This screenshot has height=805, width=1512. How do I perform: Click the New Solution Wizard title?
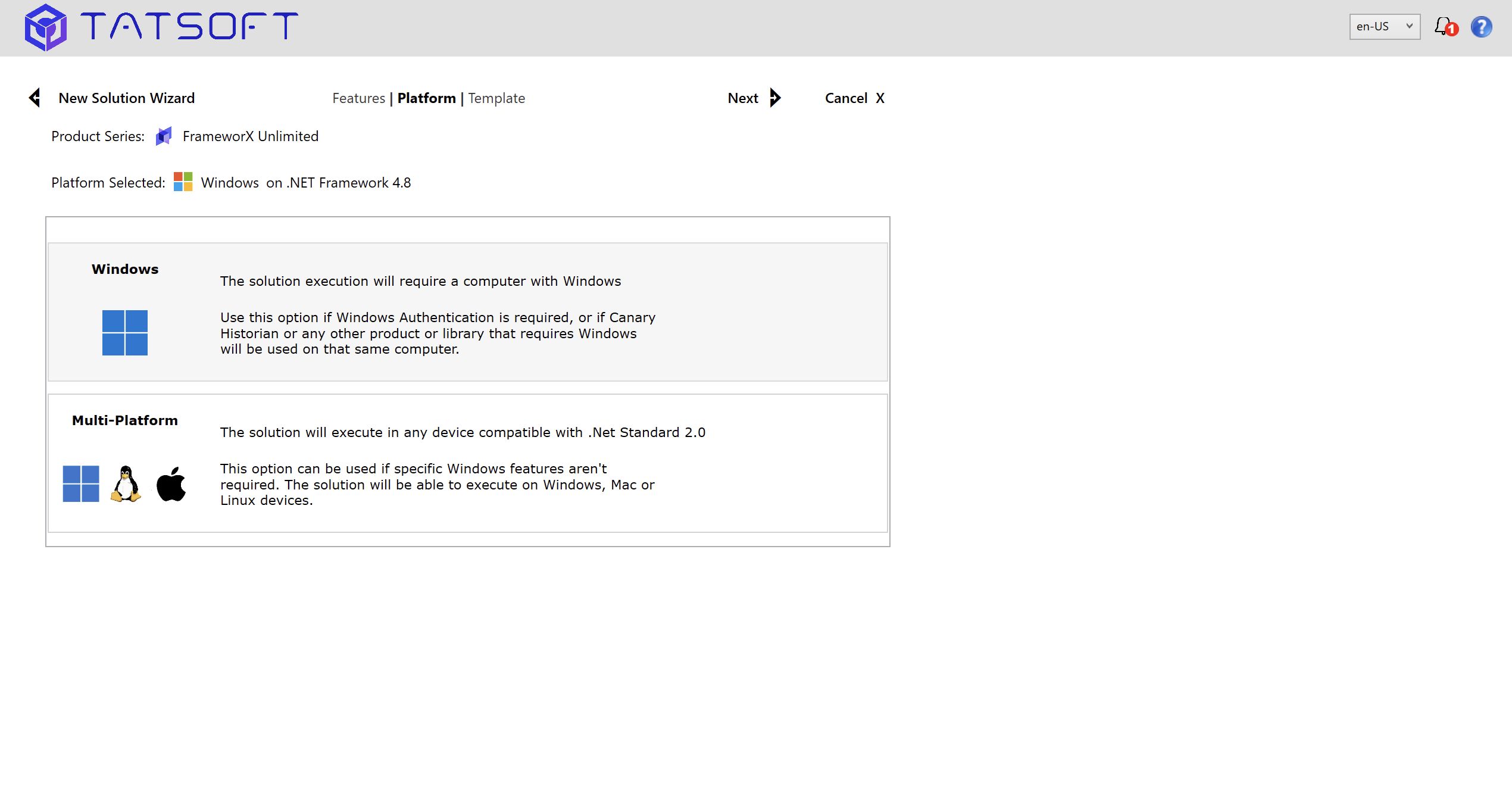tap(127, 98)
